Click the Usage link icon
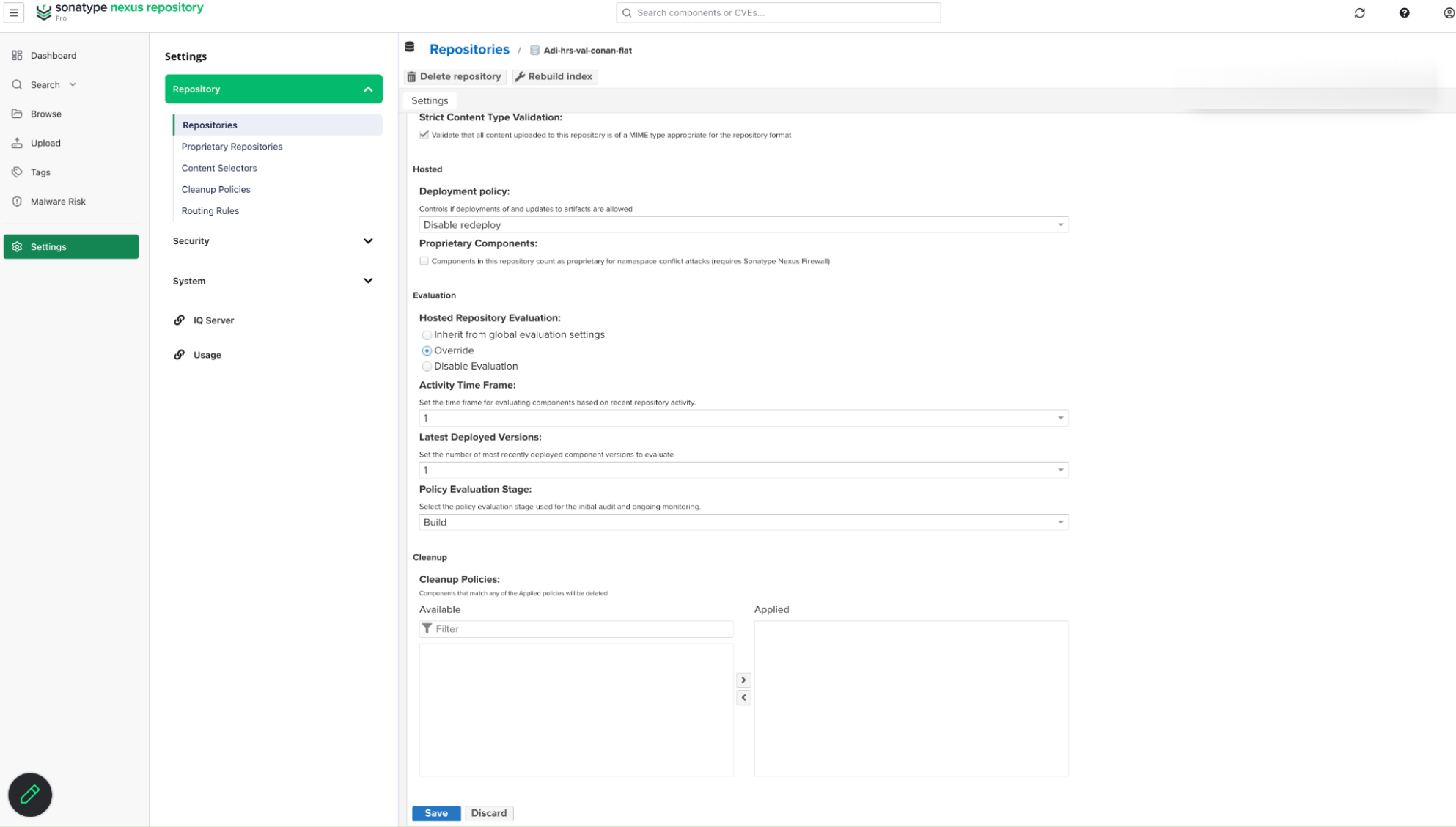Viewport: 1456px width, 827px height. click(x=179, y=355)
